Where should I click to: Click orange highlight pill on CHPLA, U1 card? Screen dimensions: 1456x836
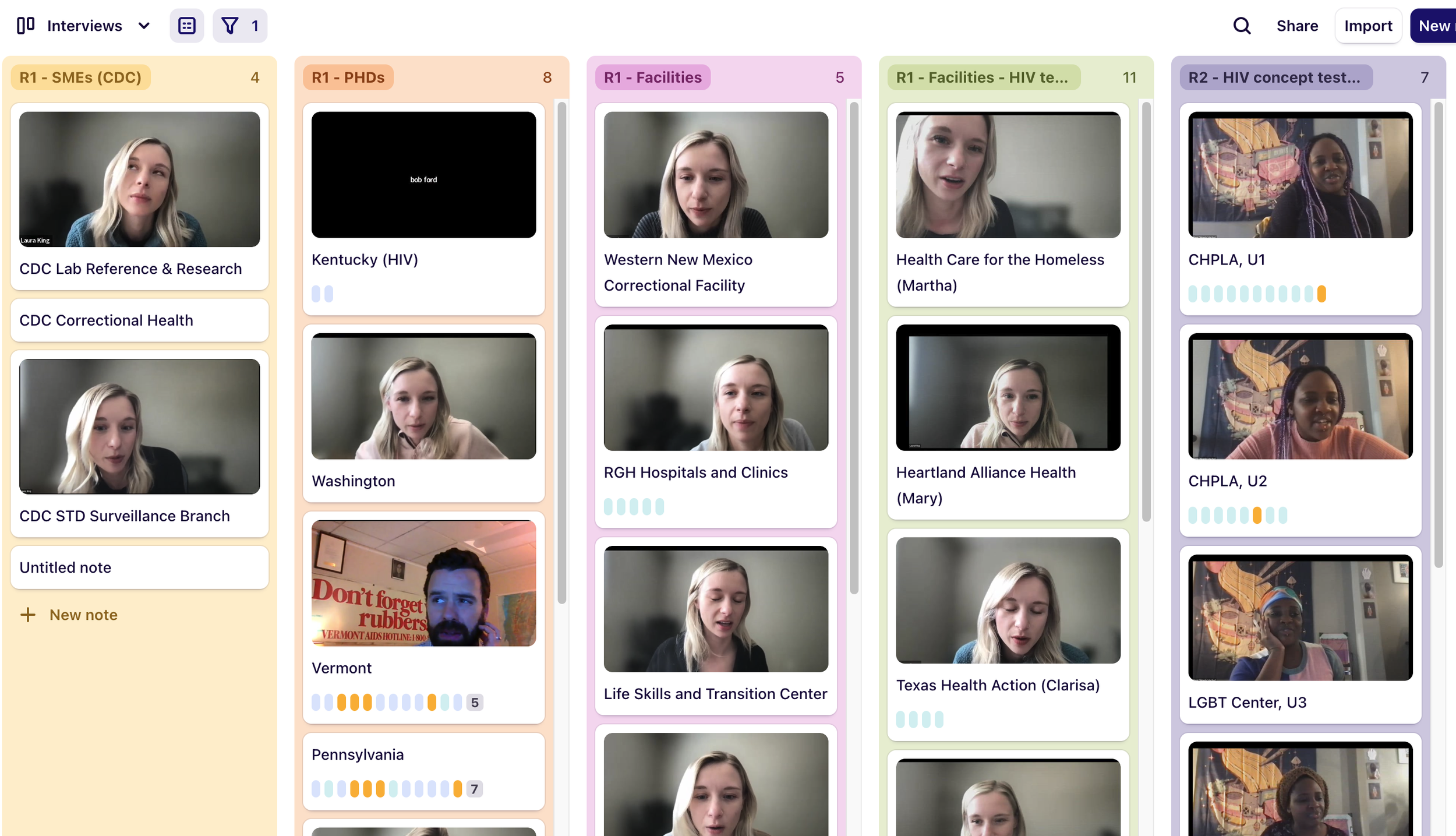(x=1321, y=294)
